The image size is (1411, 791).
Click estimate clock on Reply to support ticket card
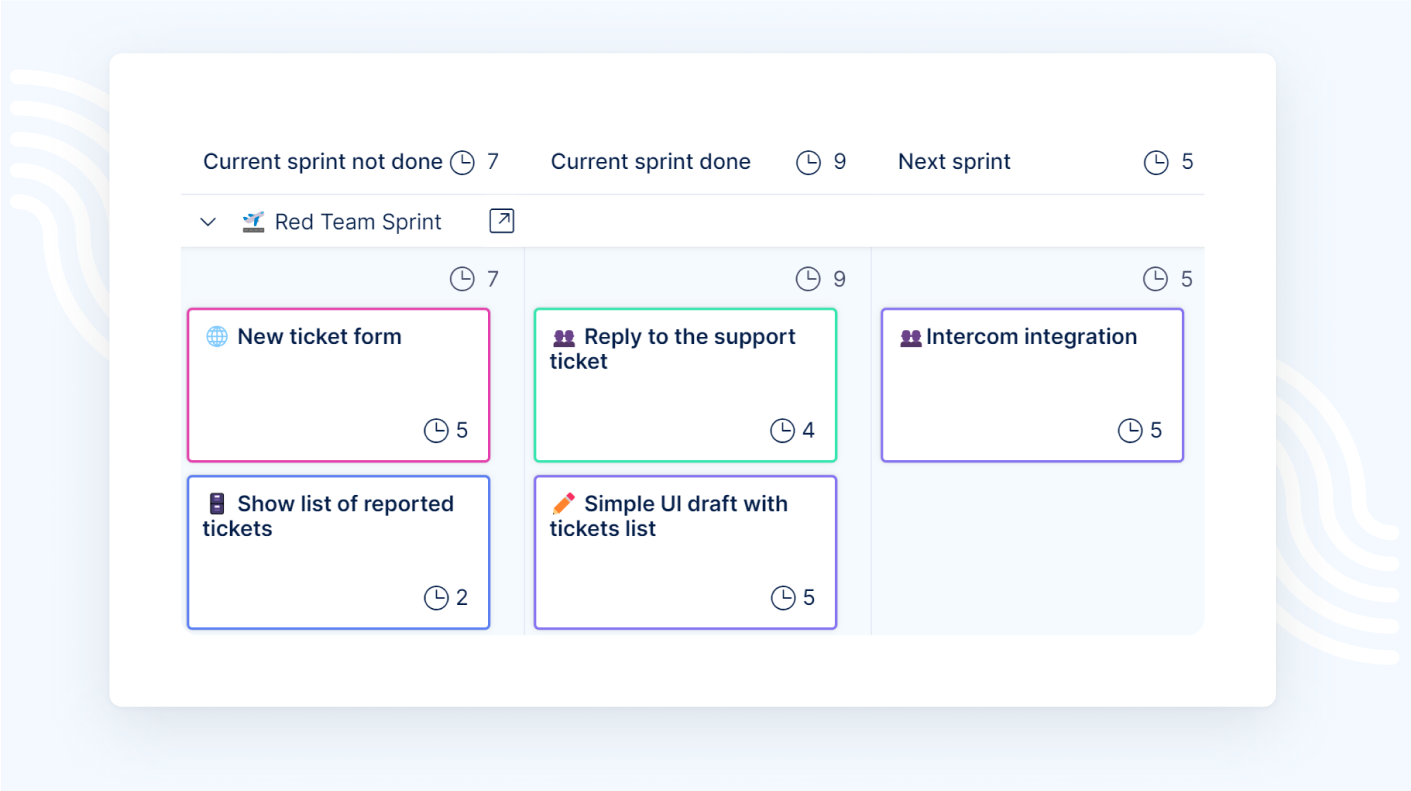click(x=782, y=431)
